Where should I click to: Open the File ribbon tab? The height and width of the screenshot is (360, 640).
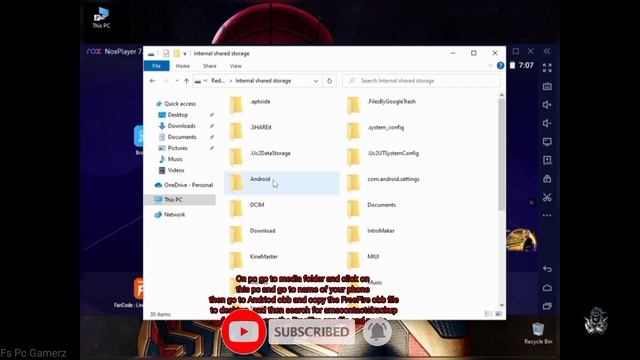point(156,66)
